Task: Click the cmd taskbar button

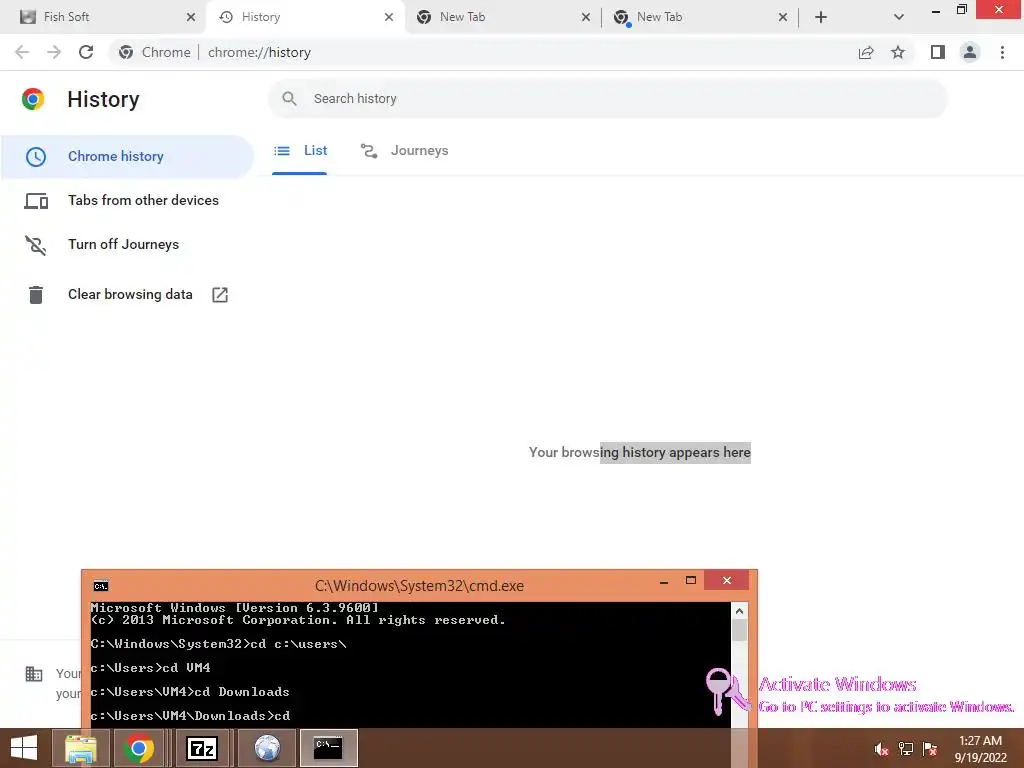Action: (x=328, y=748)
